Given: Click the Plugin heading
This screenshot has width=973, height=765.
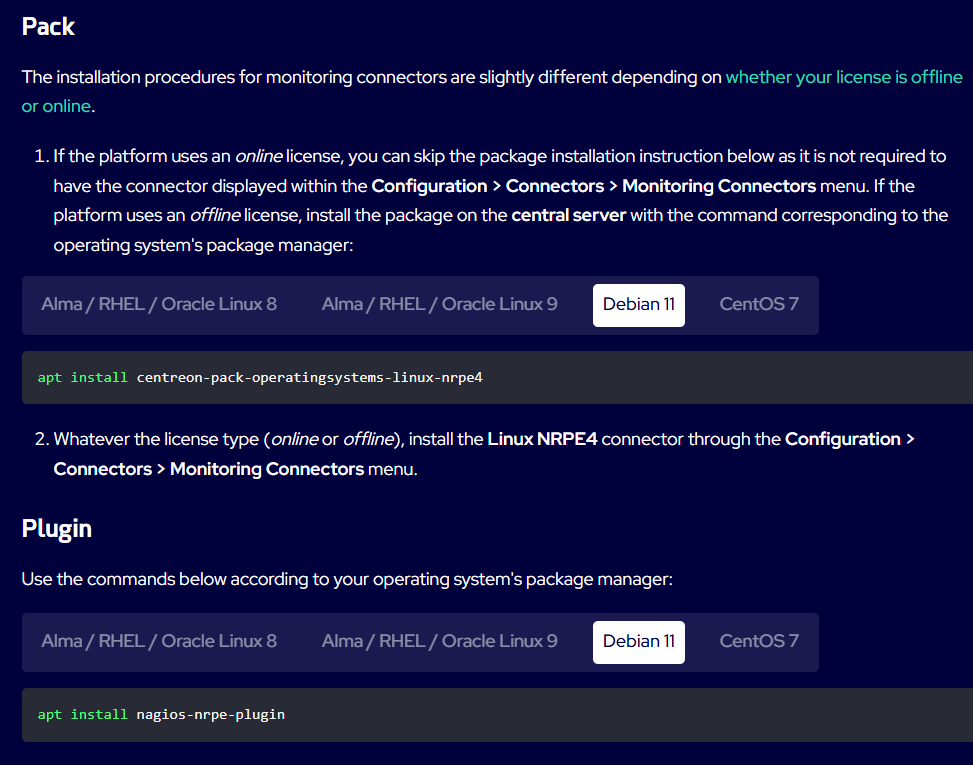Looking at the screenshot, I should pos(56,529).
